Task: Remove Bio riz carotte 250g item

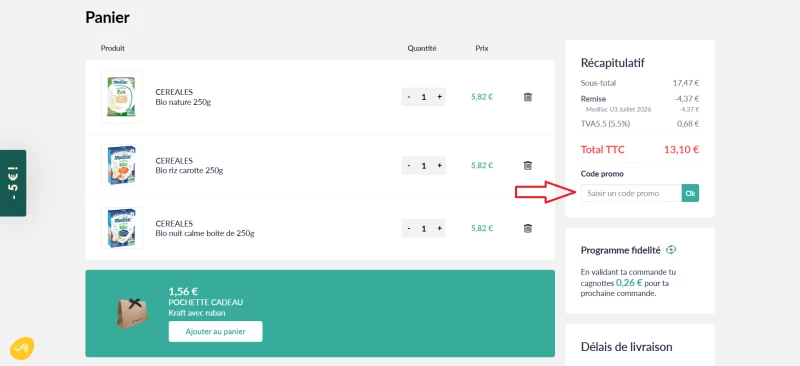Action: tap(528, 165)
